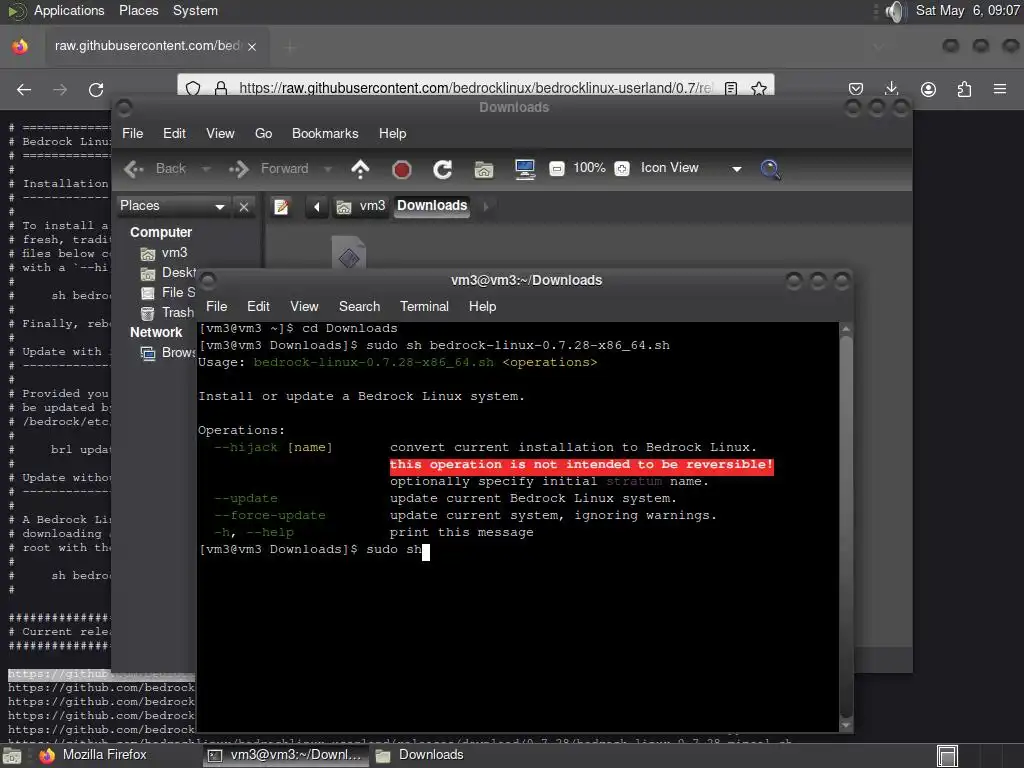
Task: Close the Places sidebar pane
Action: pyautogui.click(x=244, y=207)
